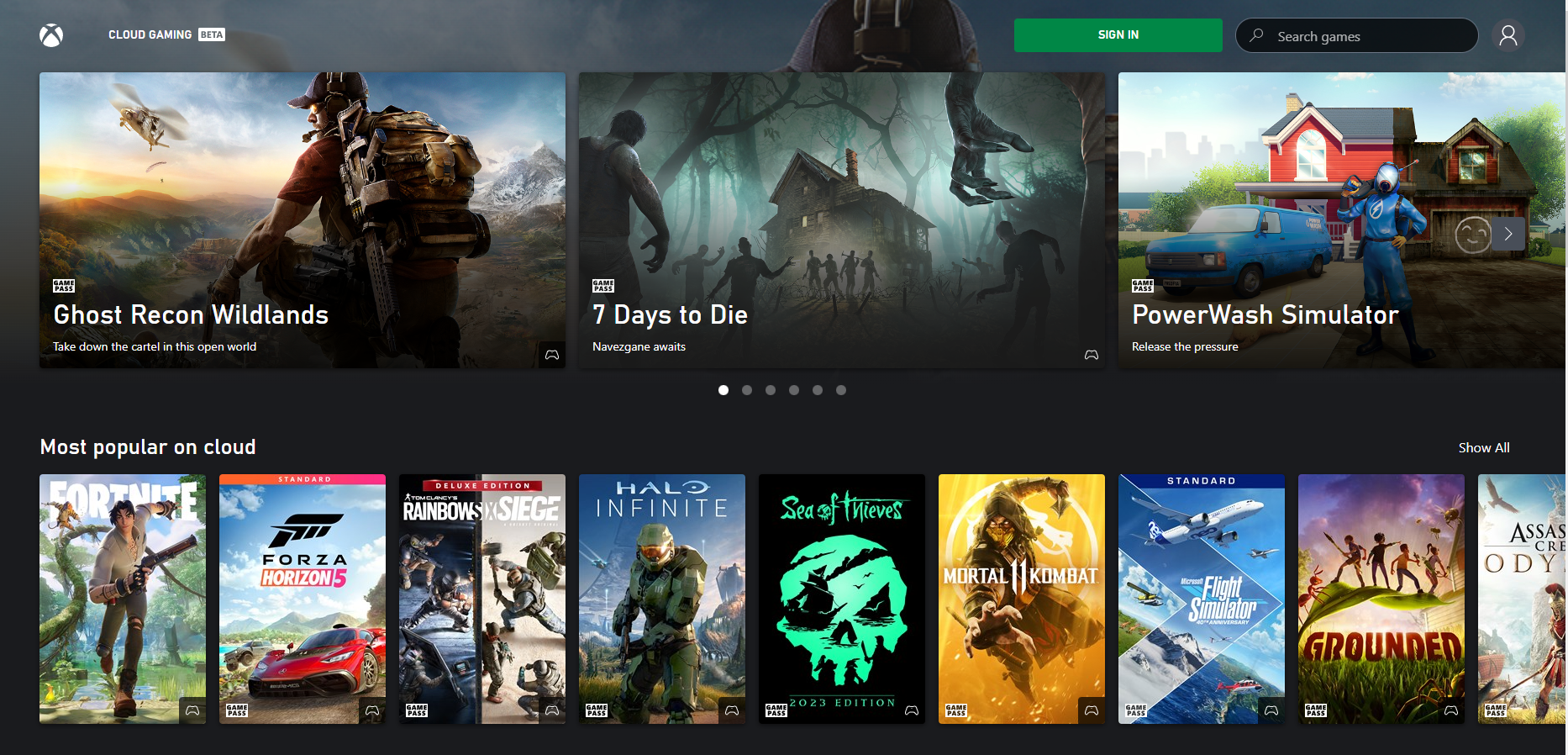The height and width of the screenshot is (755, 1568).
Task: Click Game Pass badge on Rainbow Six Siege tile
Action: tap(417, 710)
